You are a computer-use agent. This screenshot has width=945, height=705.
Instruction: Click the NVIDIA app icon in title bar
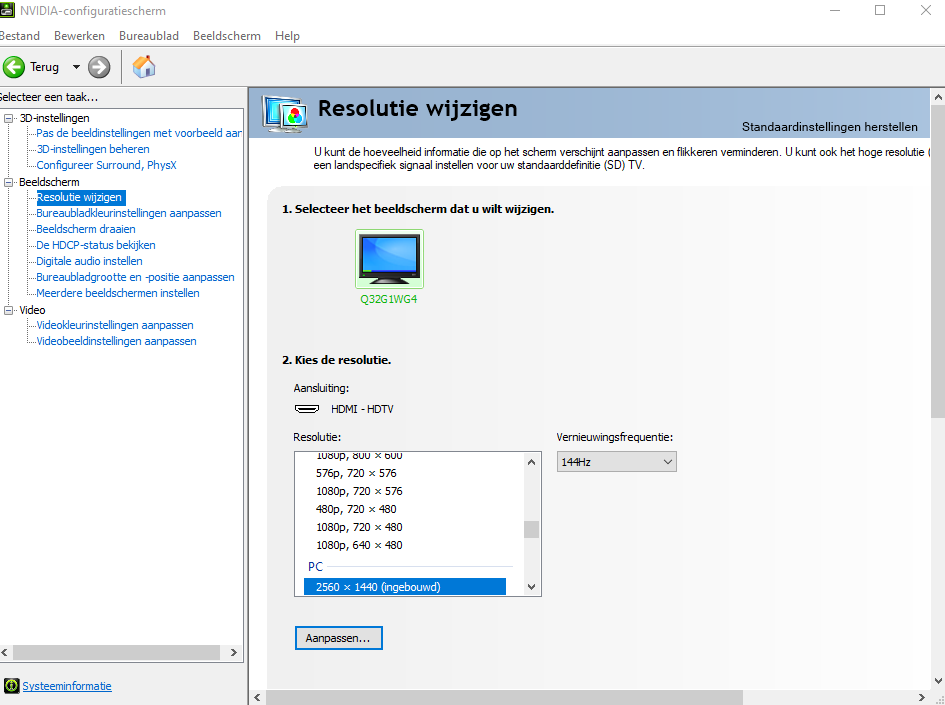[7, 10]
